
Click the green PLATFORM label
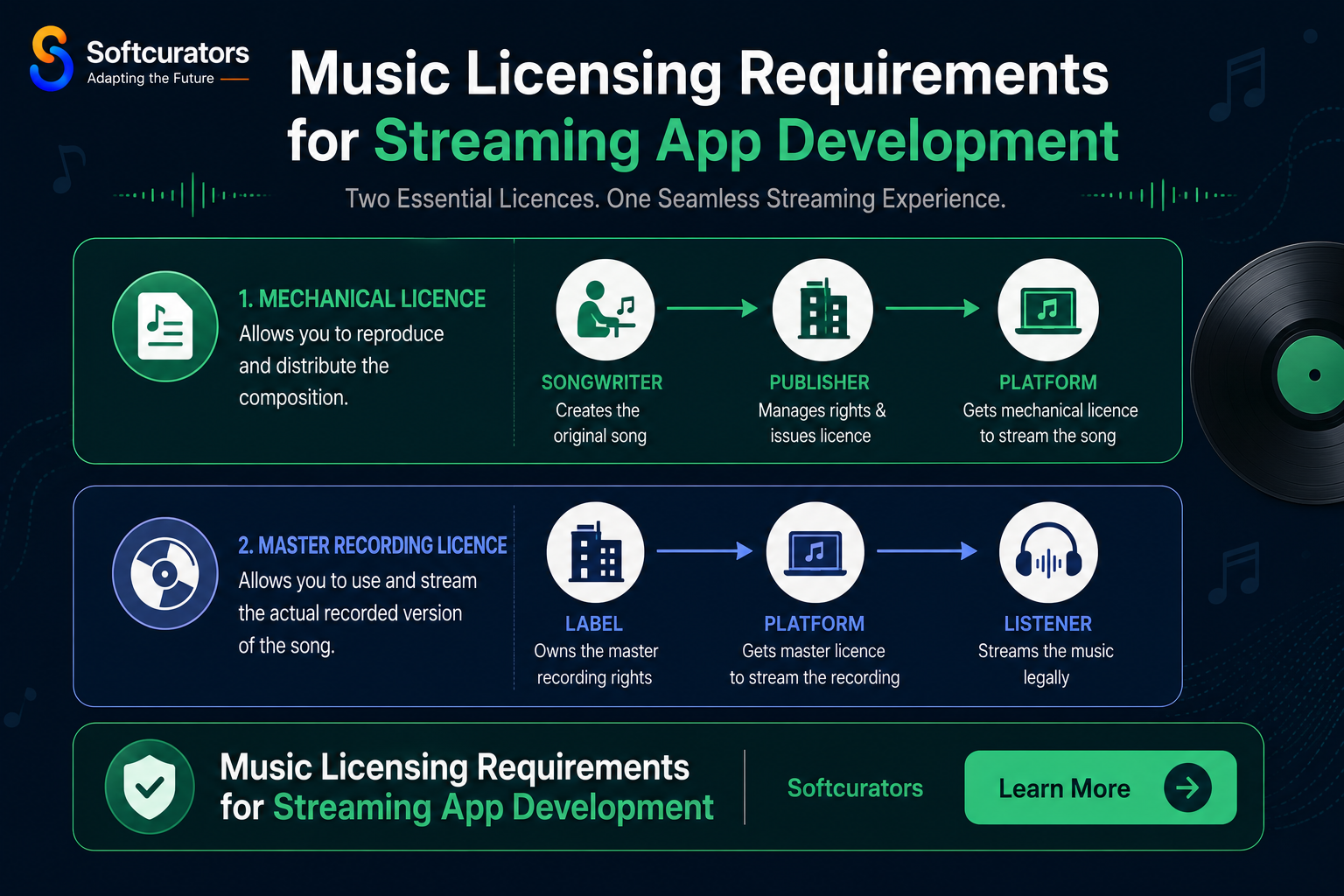[1048, 382]
